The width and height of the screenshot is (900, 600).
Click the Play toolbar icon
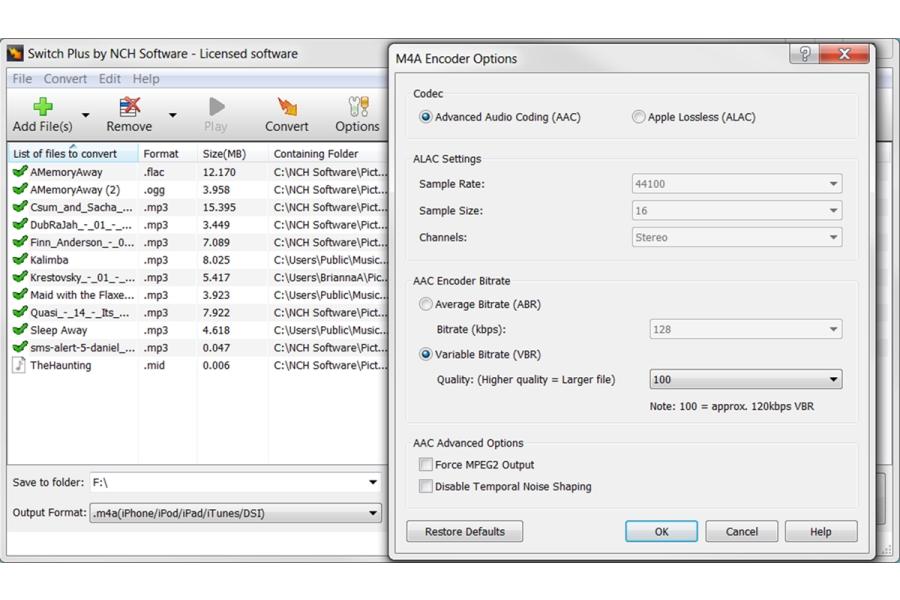point(216,106)
